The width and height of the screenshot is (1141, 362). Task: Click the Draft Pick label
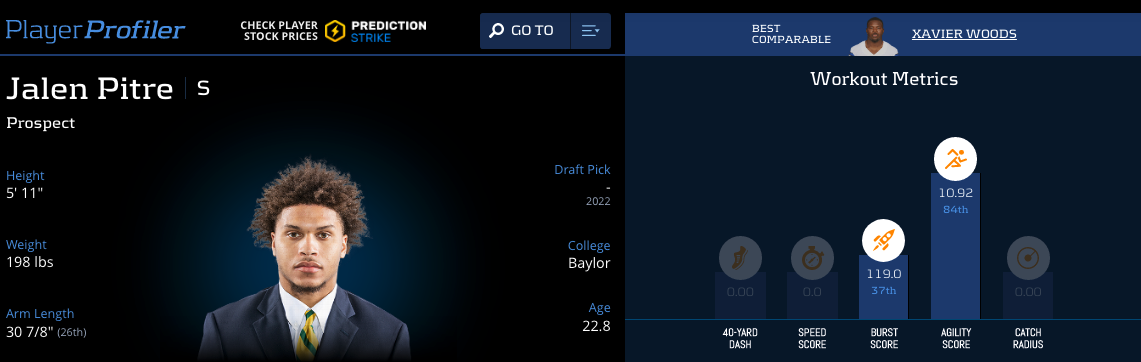(582, 169)
